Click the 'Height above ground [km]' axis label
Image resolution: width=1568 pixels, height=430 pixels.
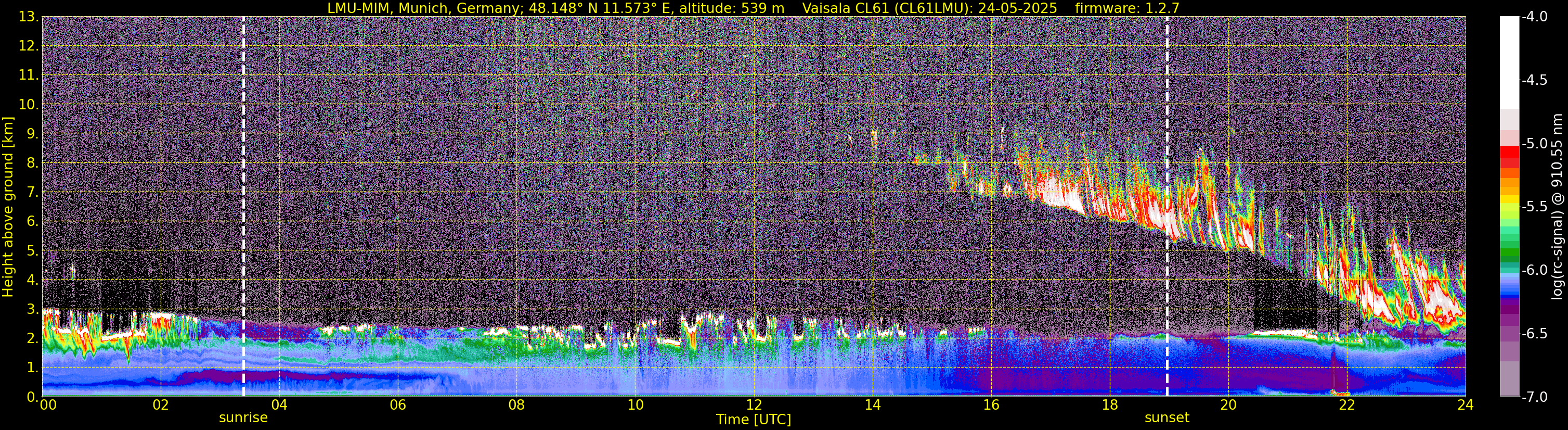pos(8,207)
